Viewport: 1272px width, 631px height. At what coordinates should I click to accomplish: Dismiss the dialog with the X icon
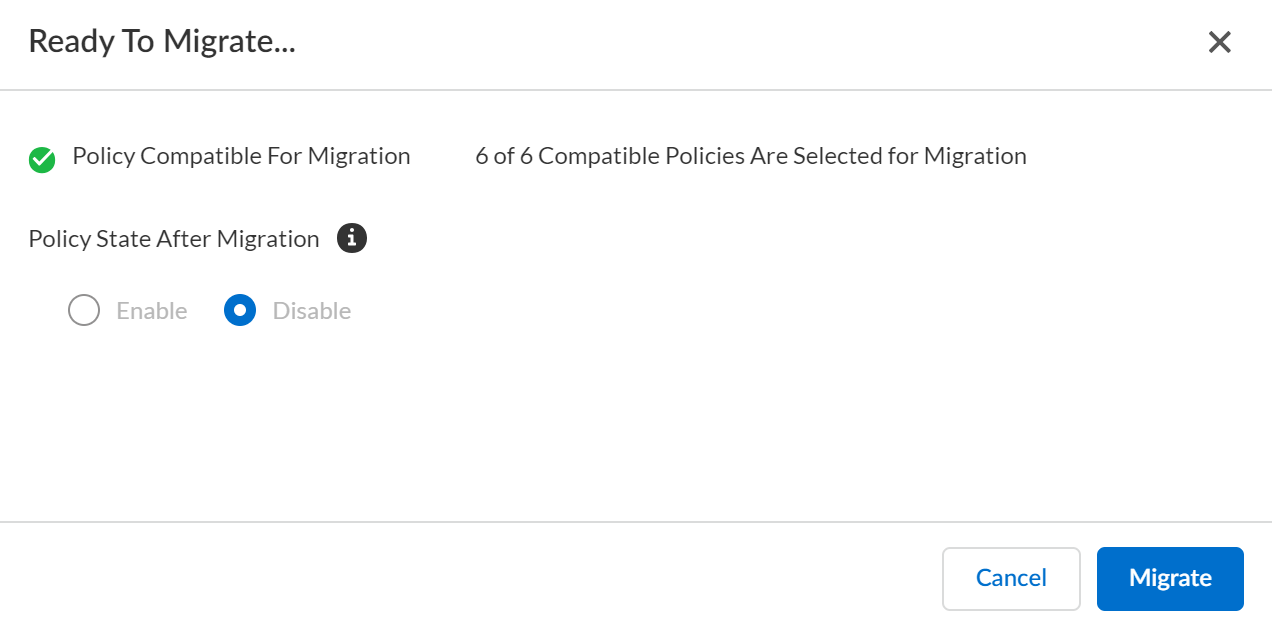(x=1219, y=42)
